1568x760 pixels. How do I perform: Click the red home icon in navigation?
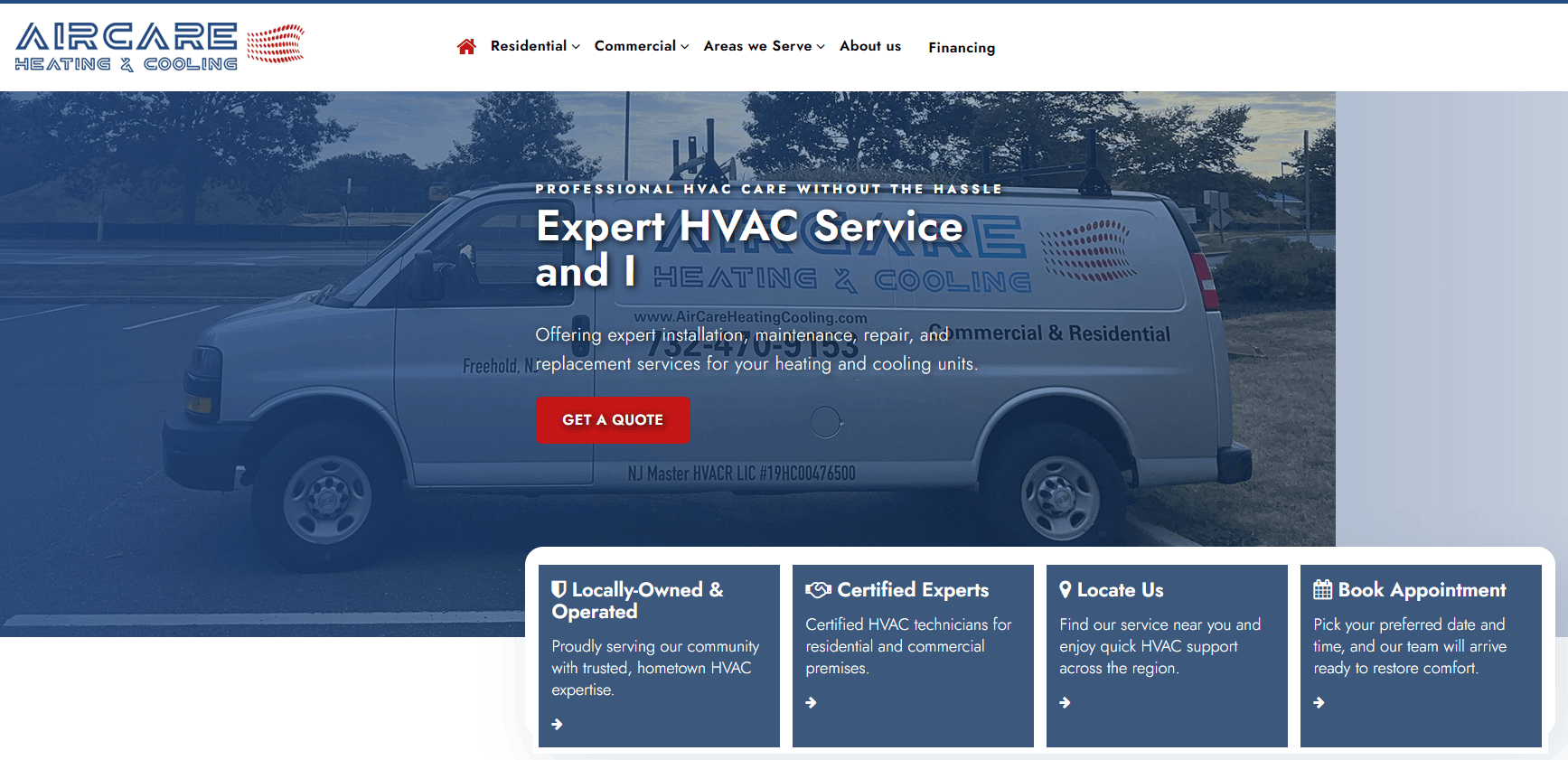coord(466,46)
